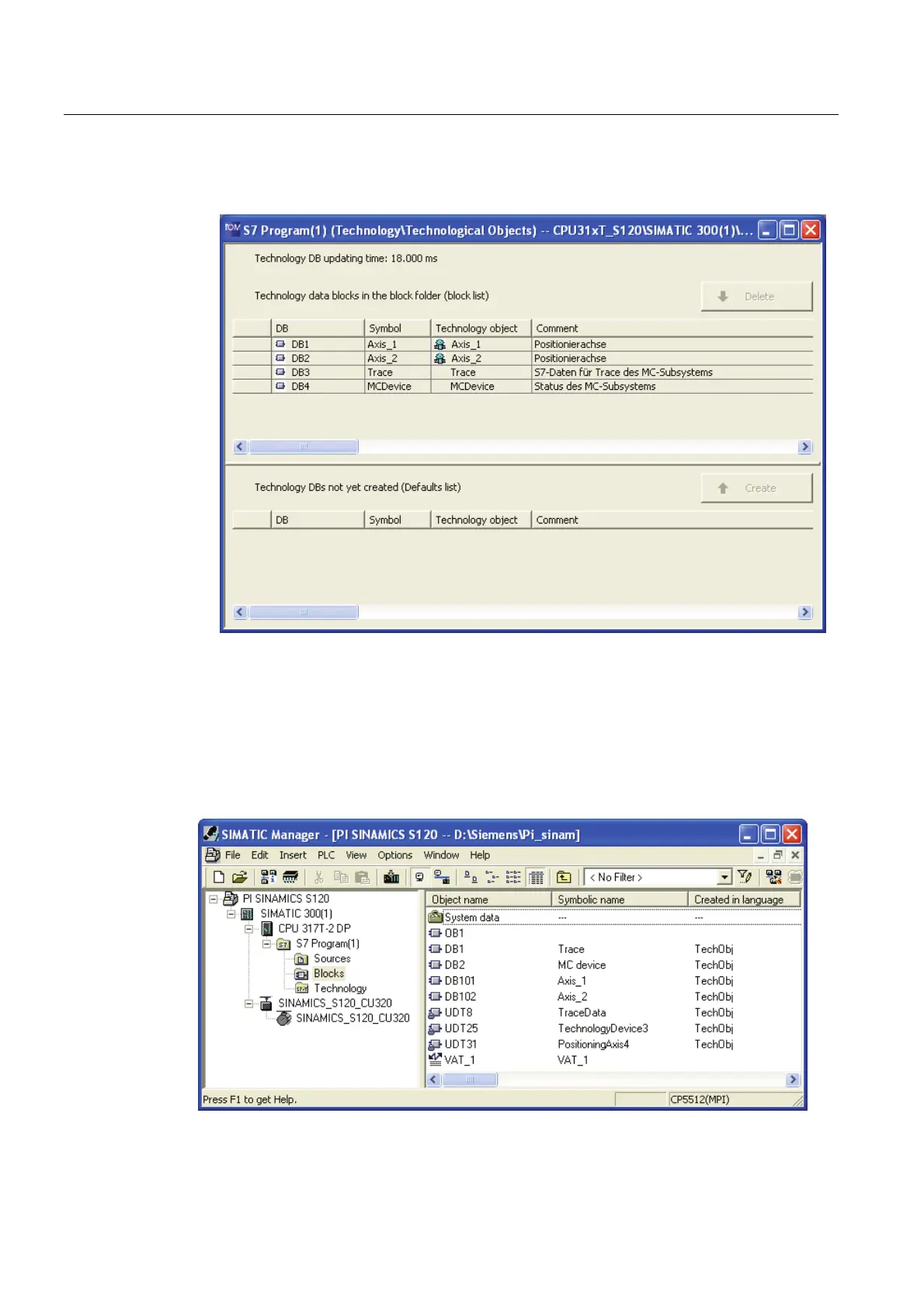Collapse the SINAMICS_S120_CU320 parent node
This screenshot has width=924, height=1308.
pos(248,1004)
